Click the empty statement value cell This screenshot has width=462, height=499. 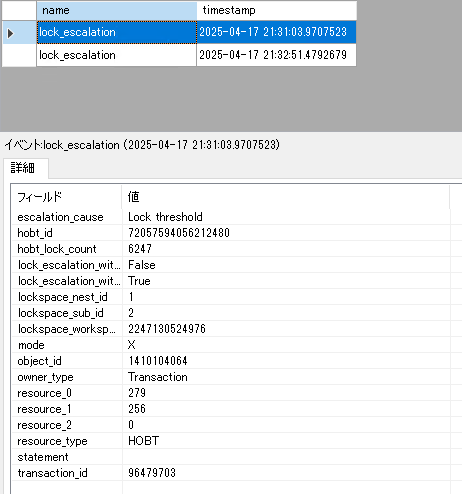(x=286, y=457)
